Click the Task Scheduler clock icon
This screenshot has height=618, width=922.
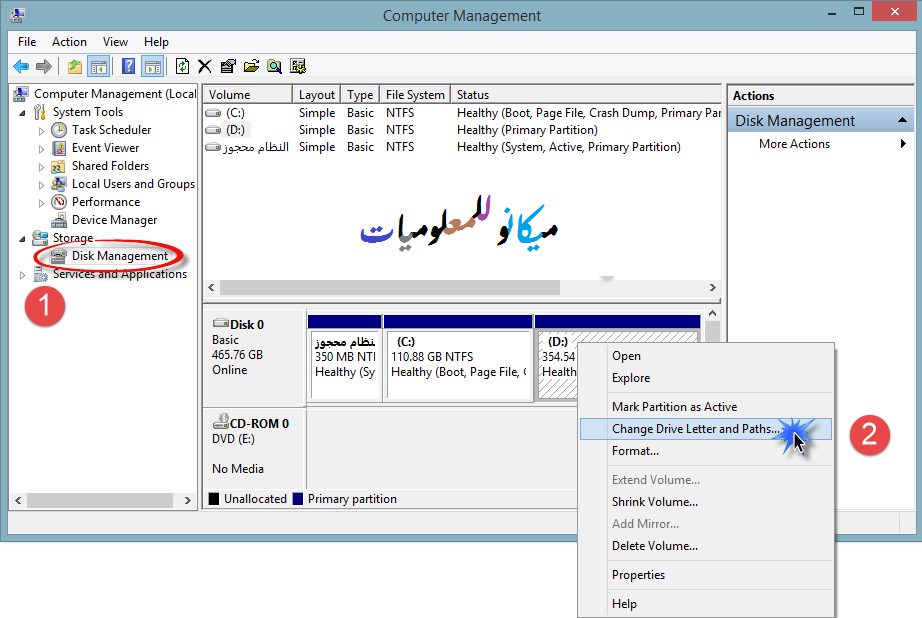click(x=59, y=130)
